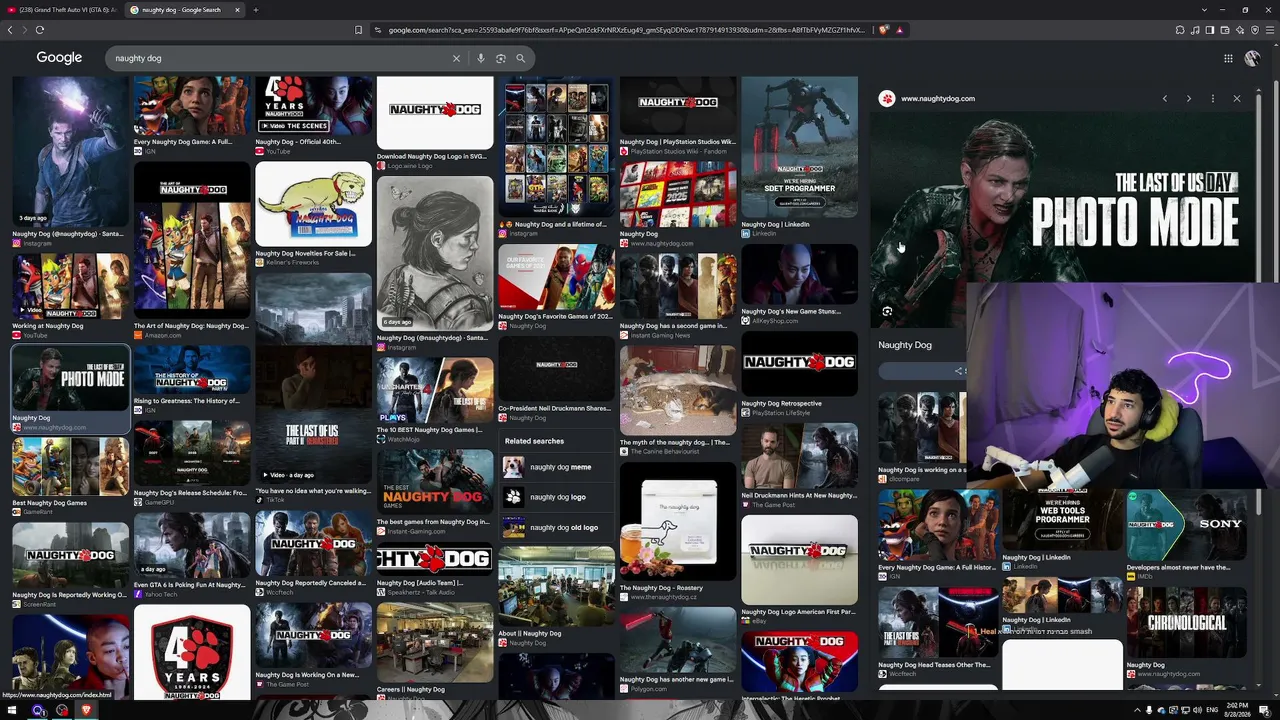Show the next image in the preview panel

[x=1188, y=98]
